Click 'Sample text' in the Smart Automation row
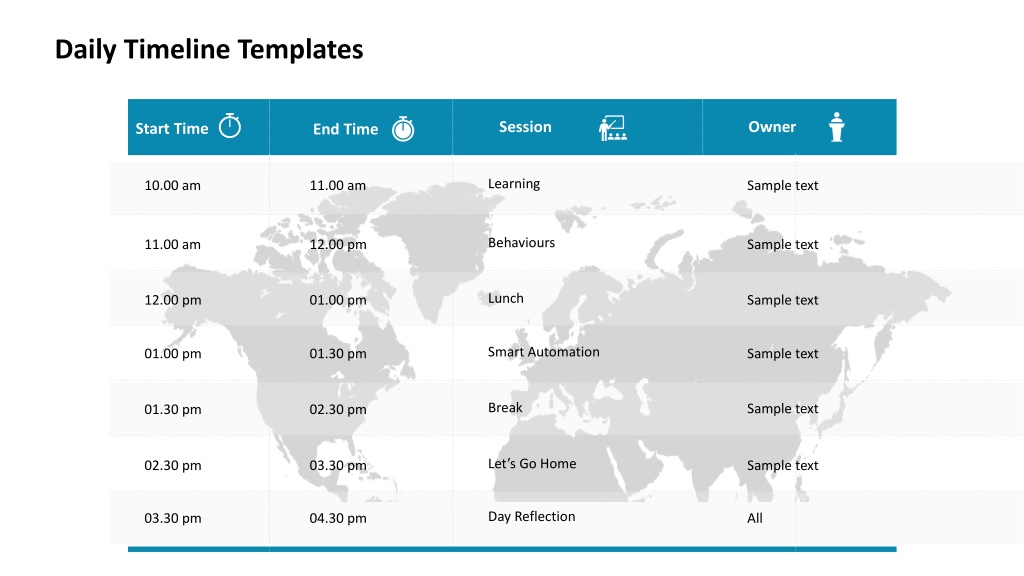The width and height of the screenshot is (1024, 576). (782, 354)
